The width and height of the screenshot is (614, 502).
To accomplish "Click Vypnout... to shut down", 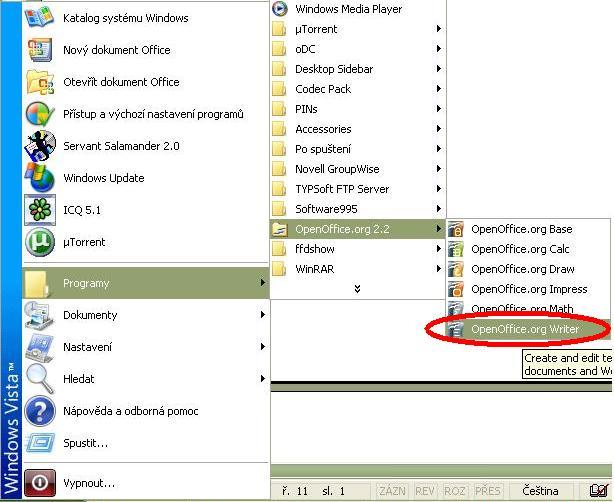I will pyautogui.click(x=146, y=483).
